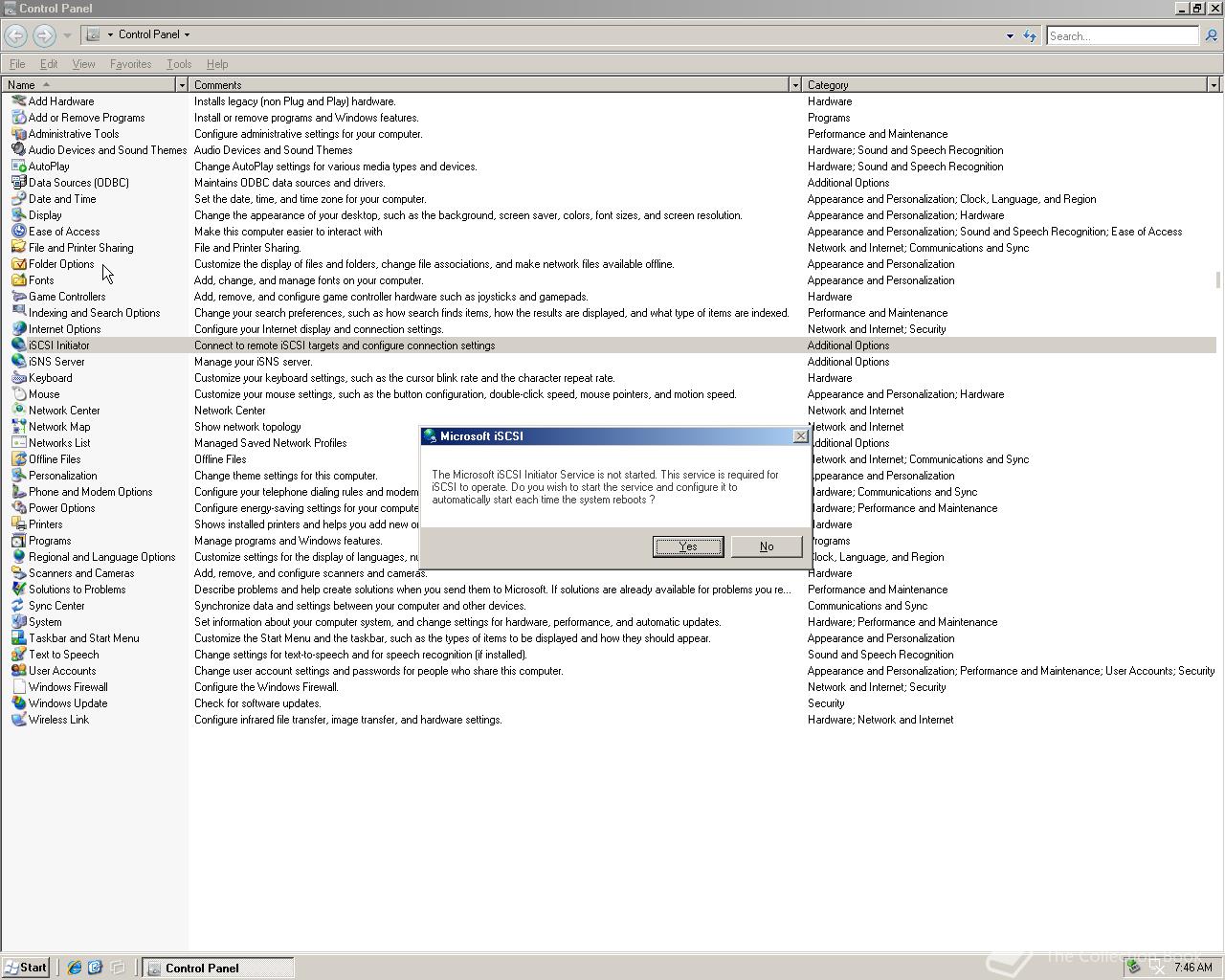Select the Mouse icon

click(18, 394)
